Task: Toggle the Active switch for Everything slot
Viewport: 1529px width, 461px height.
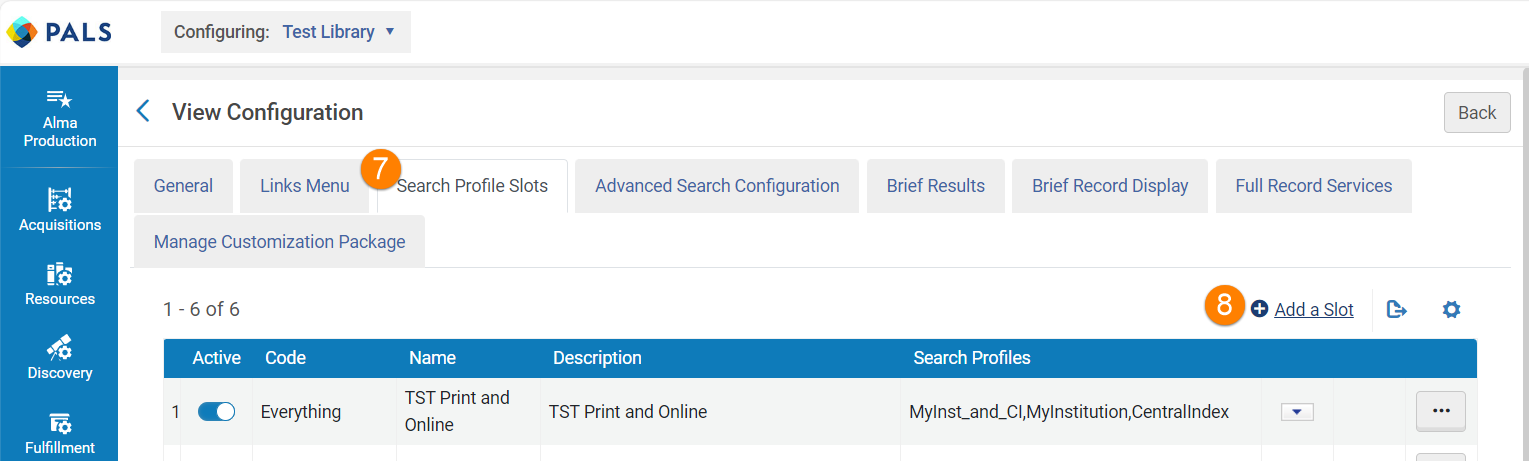Action: pos(216,411)
